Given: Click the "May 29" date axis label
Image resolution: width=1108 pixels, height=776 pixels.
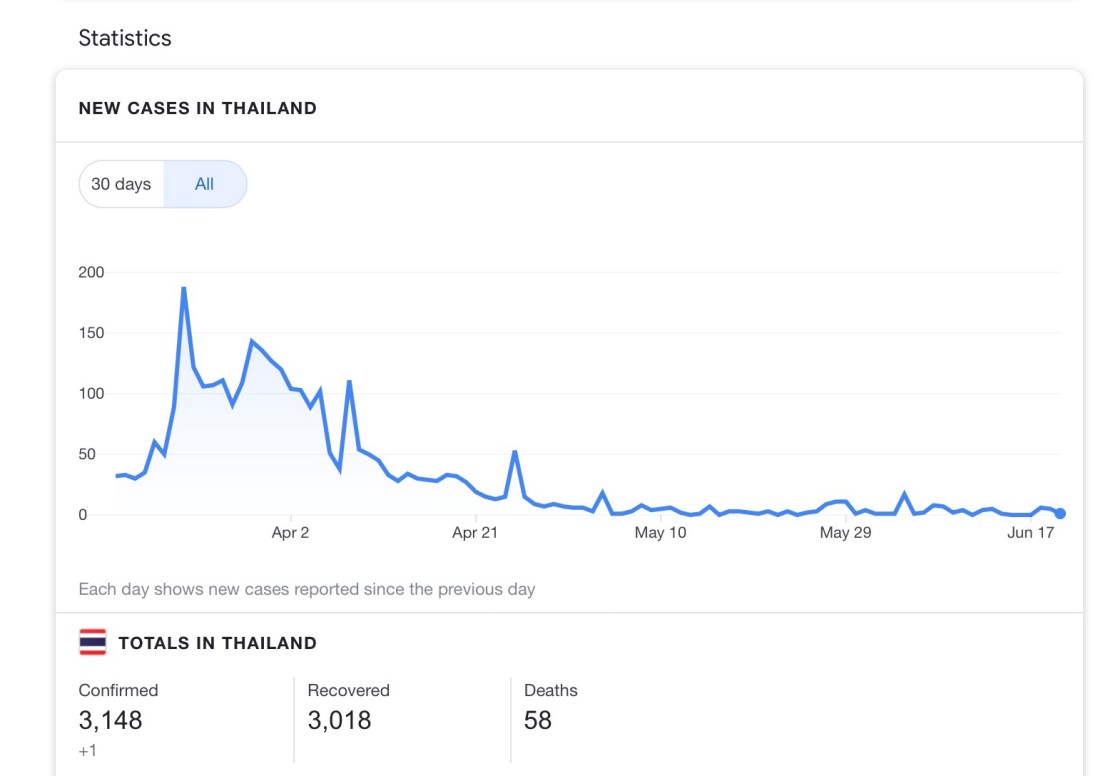Looking at the screenshot, I should (x=846, y=533).
